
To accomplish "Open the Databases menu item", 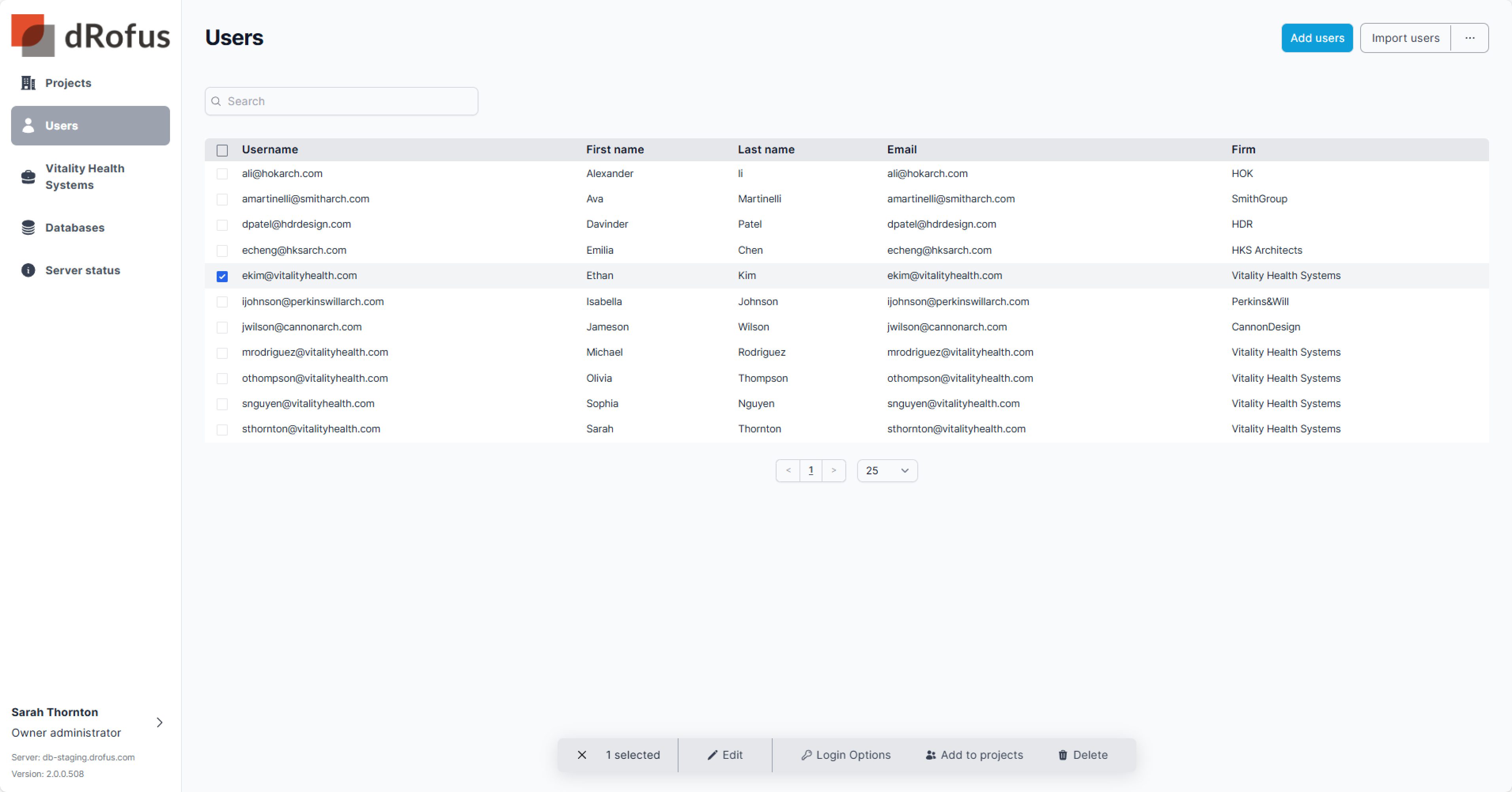I will [x=91, y=228].
